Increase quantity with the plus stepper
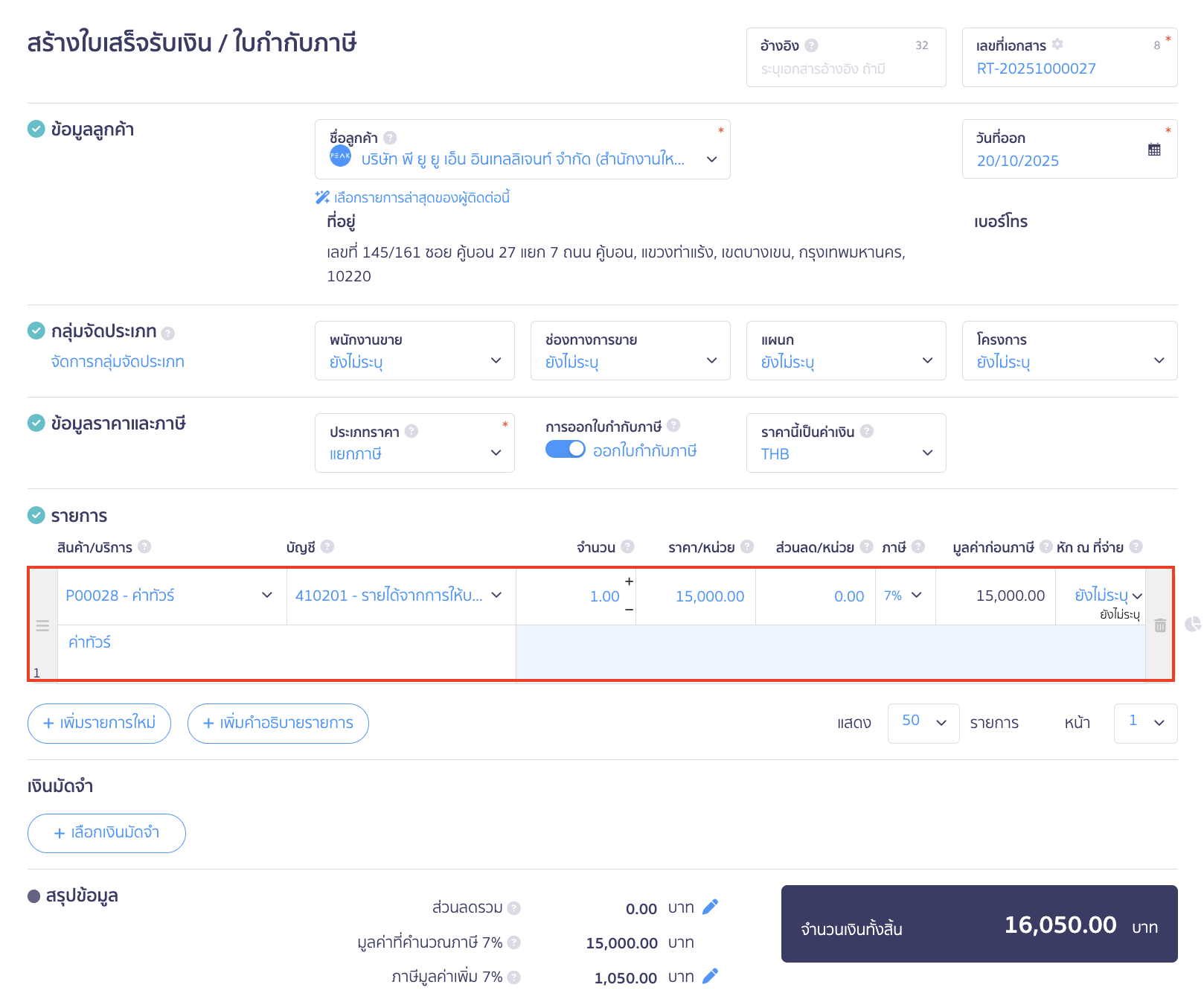This screenshot has height=1005, width=1204. 629,581
